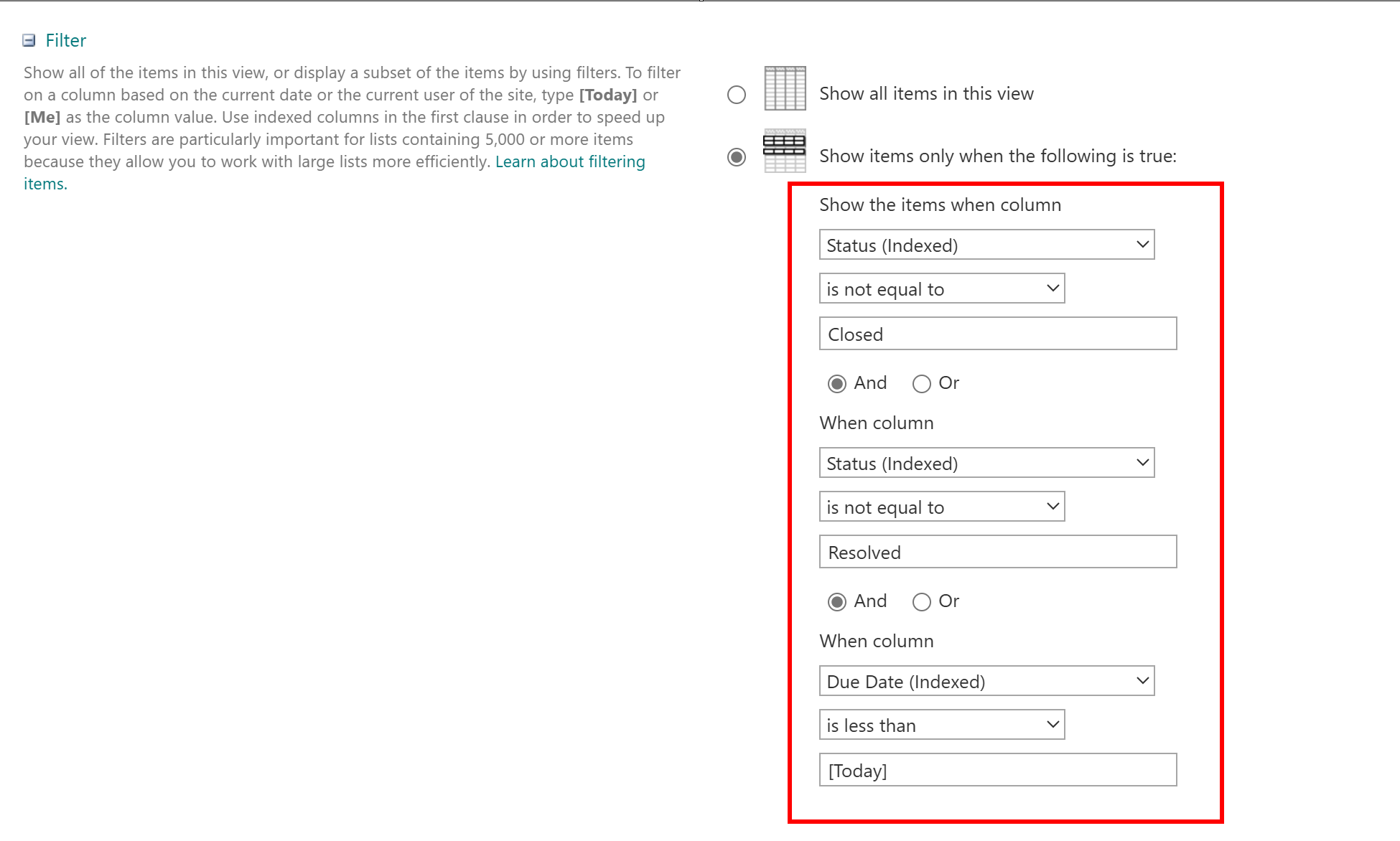Select the second 'Or' condition radio button
1400x841 pixels.
coord(920,601)
